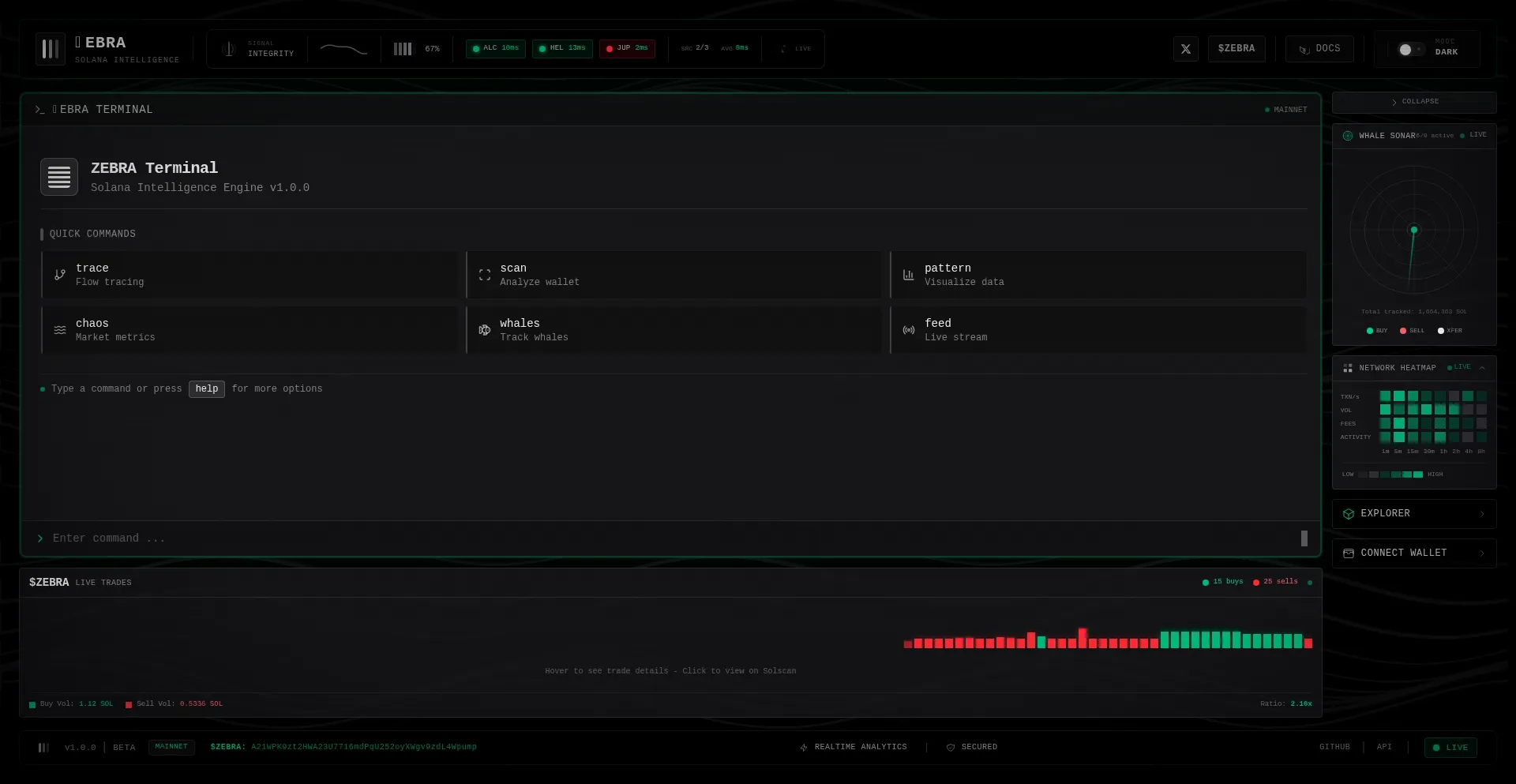
Task: Click the X (Twitter) icon in header
Action: pos(1185,49)
